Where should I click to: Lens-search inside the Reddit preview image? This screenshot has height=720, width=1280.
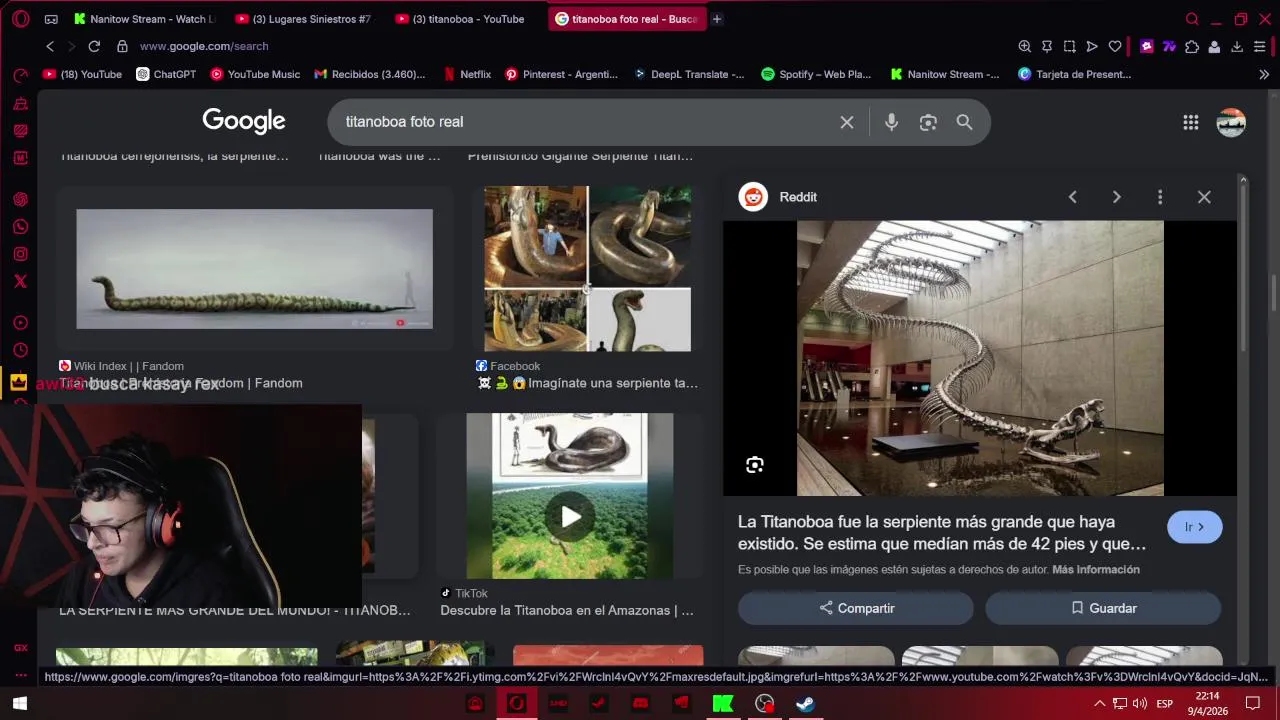(755, 465)
